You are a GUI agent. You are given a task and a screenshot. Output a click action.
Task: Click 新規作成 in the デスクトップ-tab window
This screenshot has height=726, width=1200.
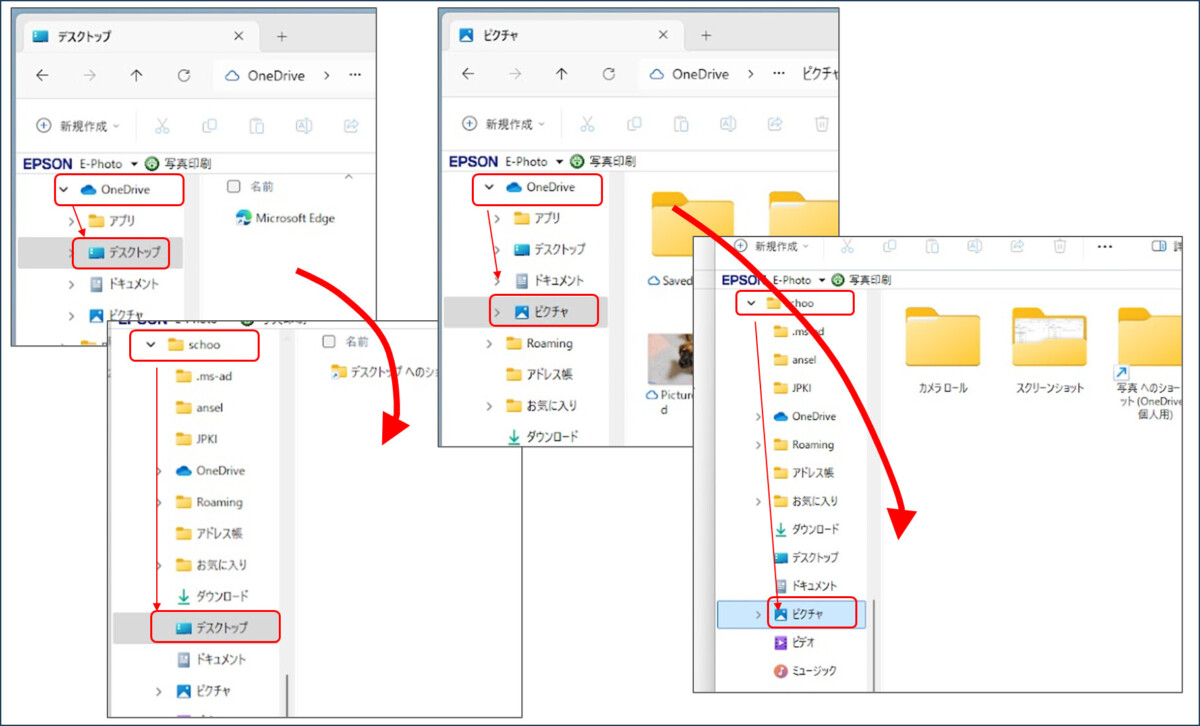click(x=78, y=126)
